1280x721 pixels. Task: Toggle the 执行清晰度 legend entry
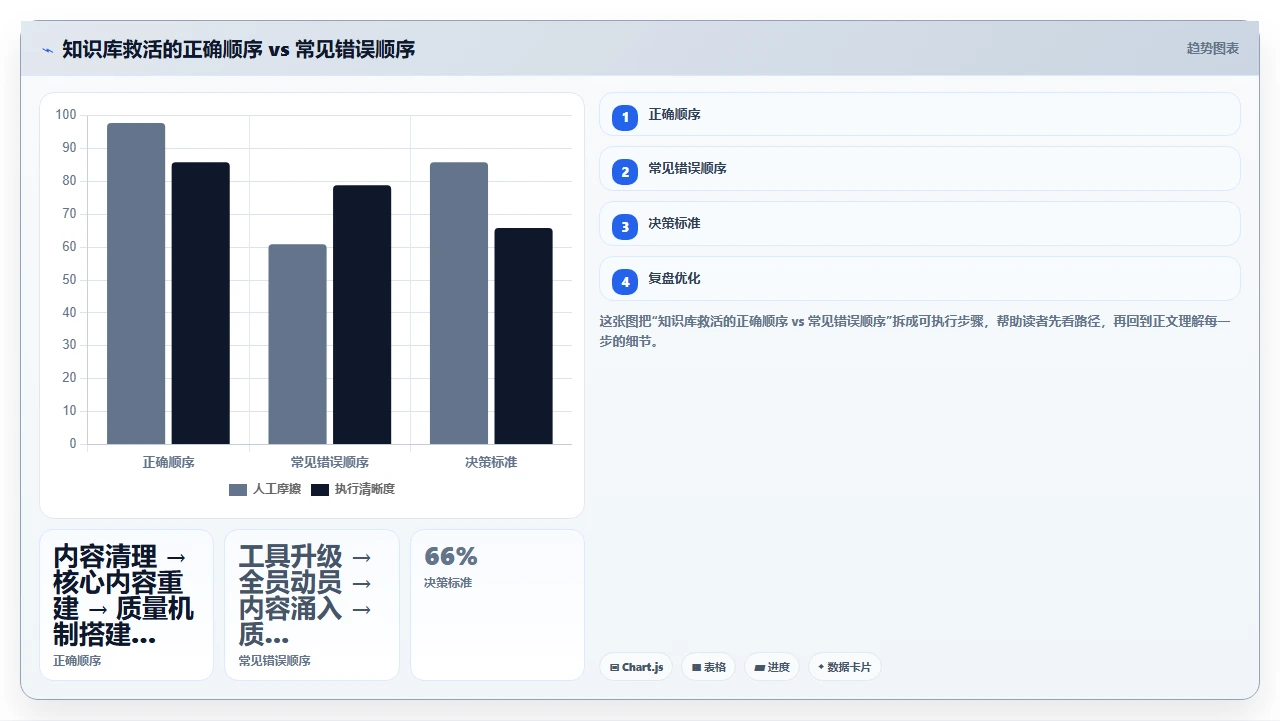pos(353,489)
